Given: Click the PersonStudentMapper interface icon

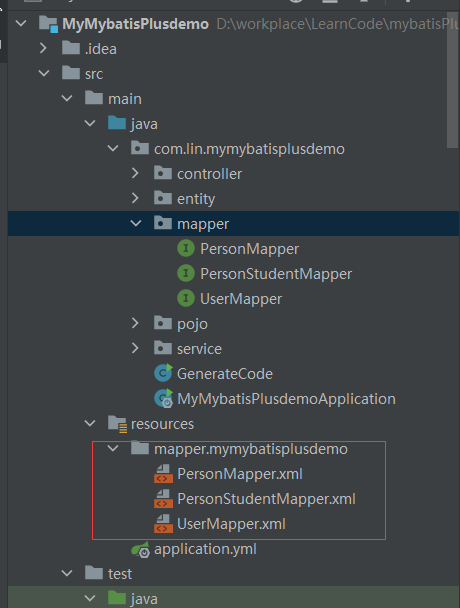Looking at the screenshot, I should pos(186,274).
